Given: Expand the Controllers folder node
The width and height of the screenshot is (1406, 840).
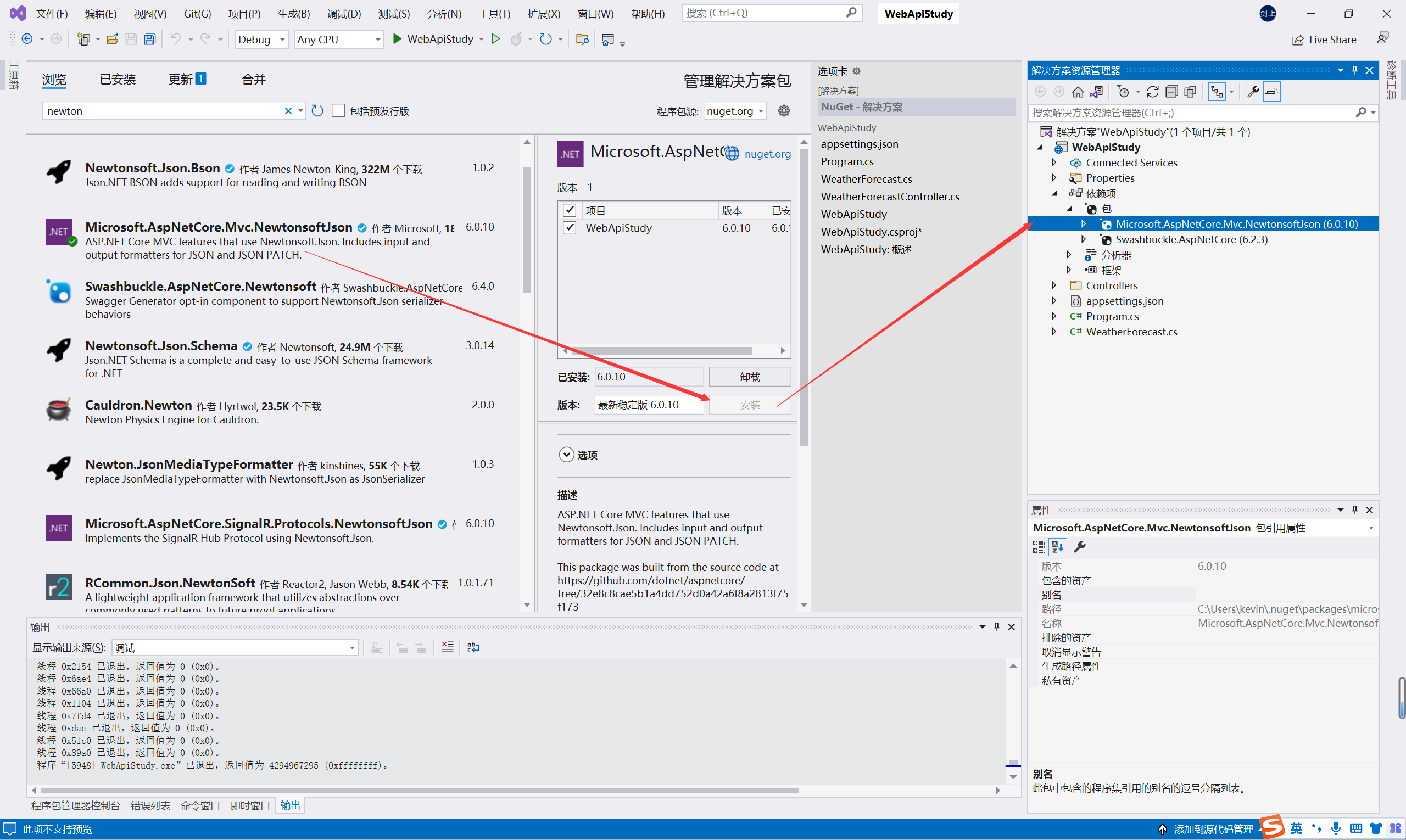Looking at the screenshot, I should coord(1054,285).
